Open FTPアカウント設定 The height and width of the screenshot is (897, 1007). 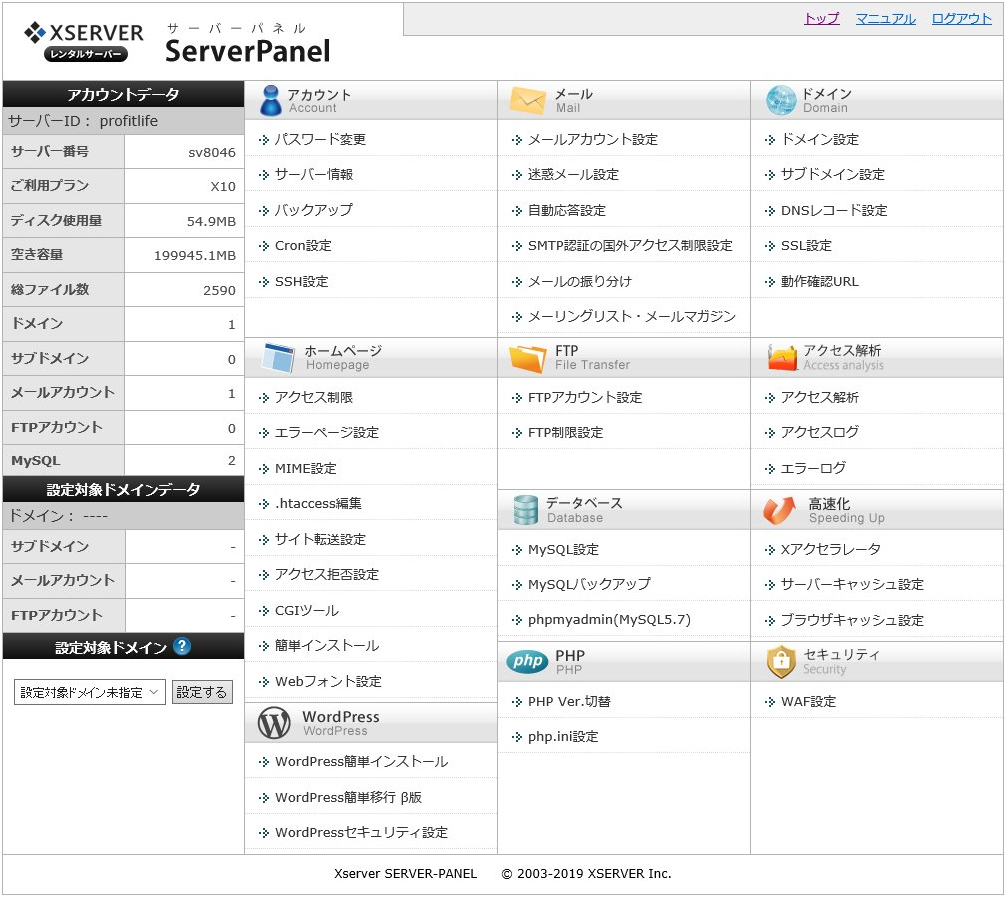(x=585, y=397)
